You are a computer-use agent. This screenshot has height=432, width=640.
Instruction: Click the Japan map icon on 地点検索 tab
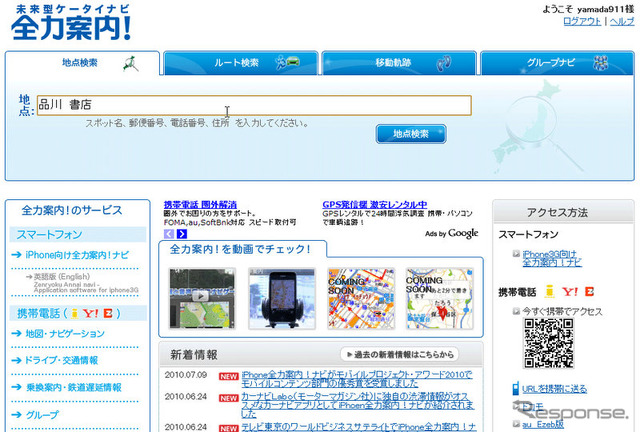coord(131,64)
